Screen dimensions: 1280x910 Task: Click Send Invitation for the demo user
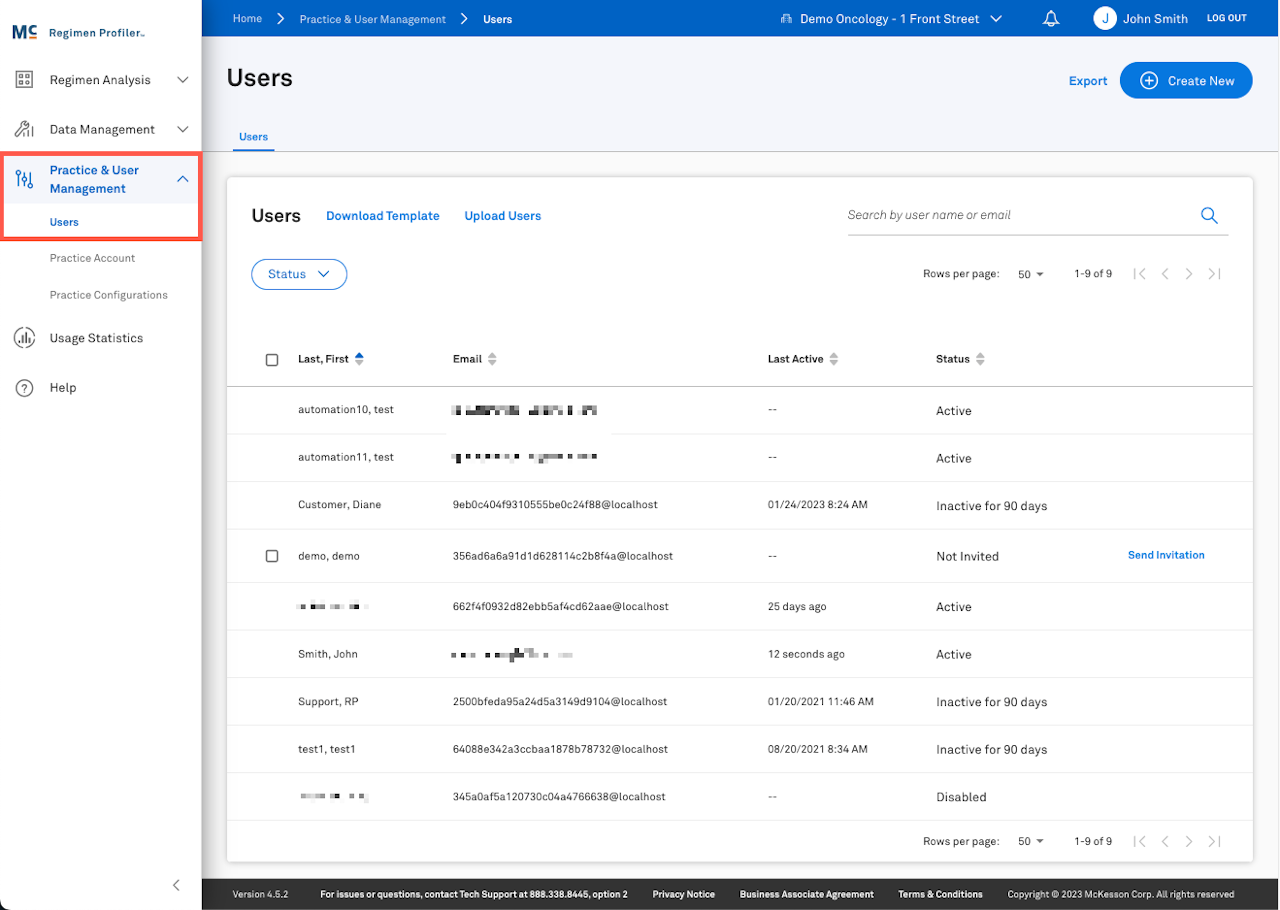[1166, 555]
